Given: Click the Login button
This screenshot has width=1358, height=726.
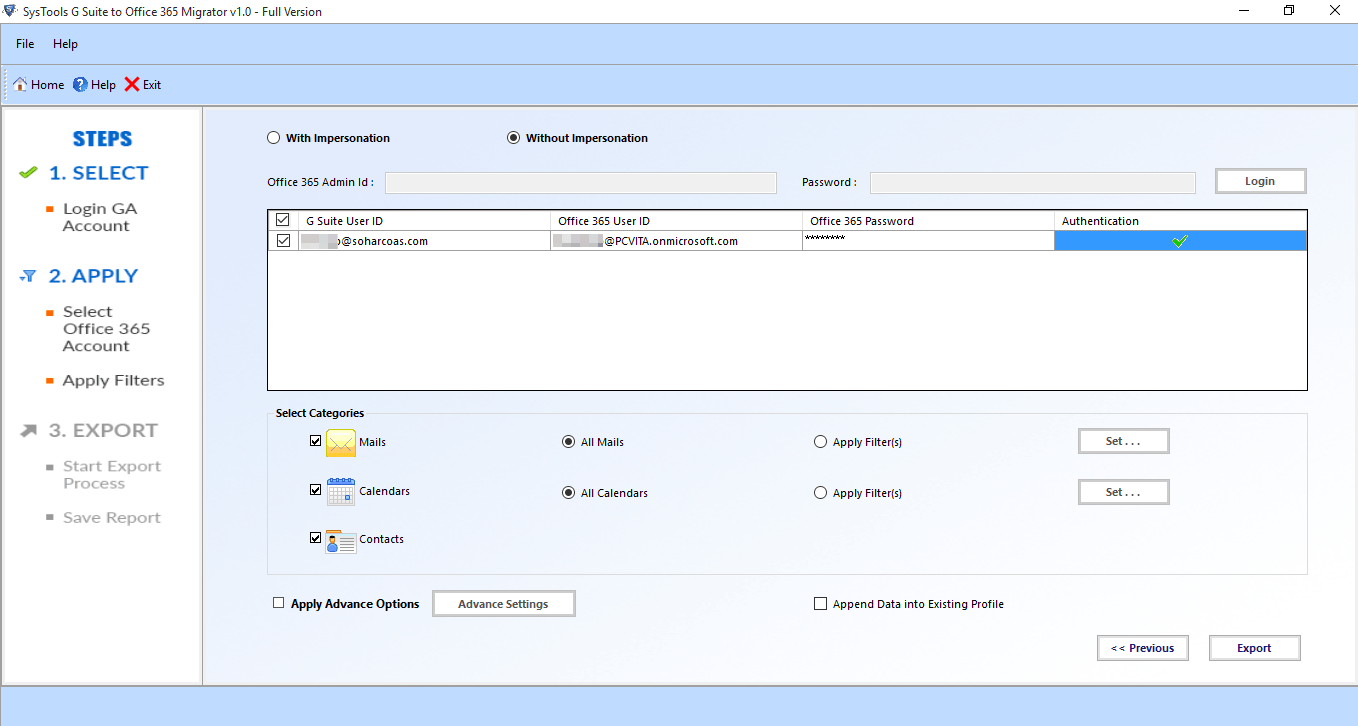Looking at the screenshot, I should 1260,181.
